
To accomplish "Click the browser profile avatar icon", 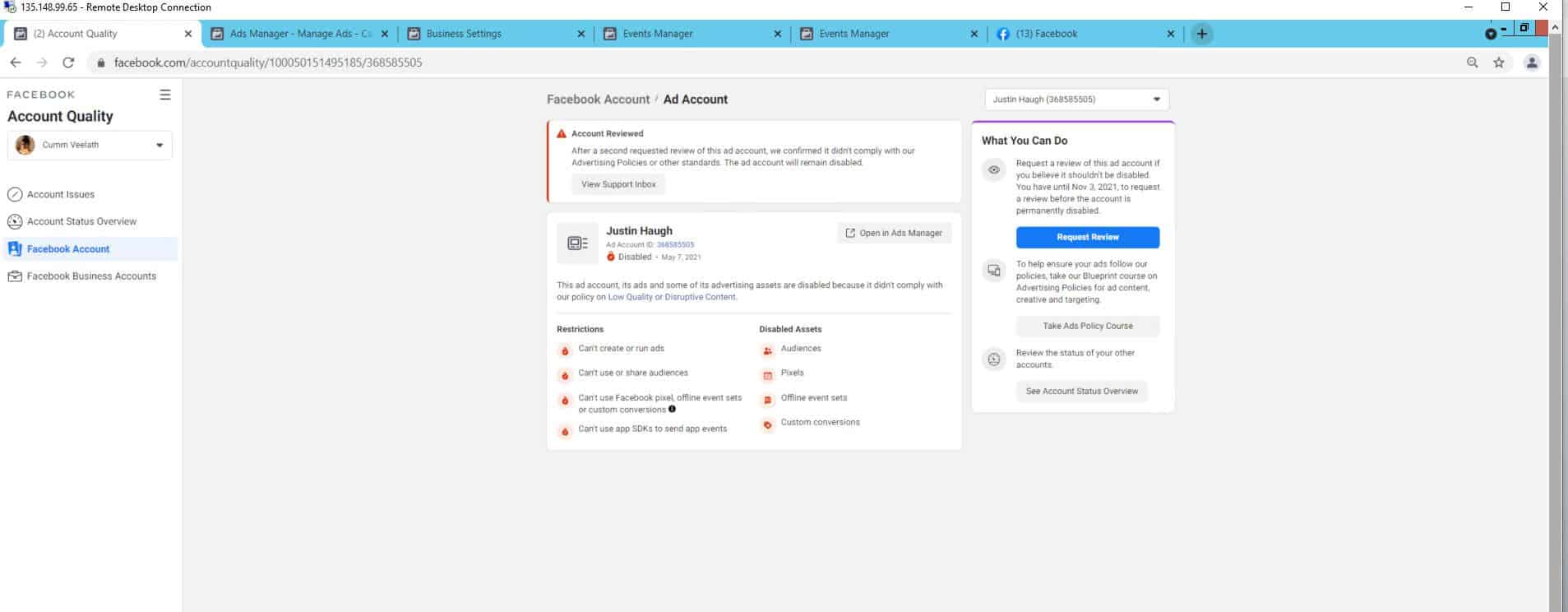I will (1531, 63).
